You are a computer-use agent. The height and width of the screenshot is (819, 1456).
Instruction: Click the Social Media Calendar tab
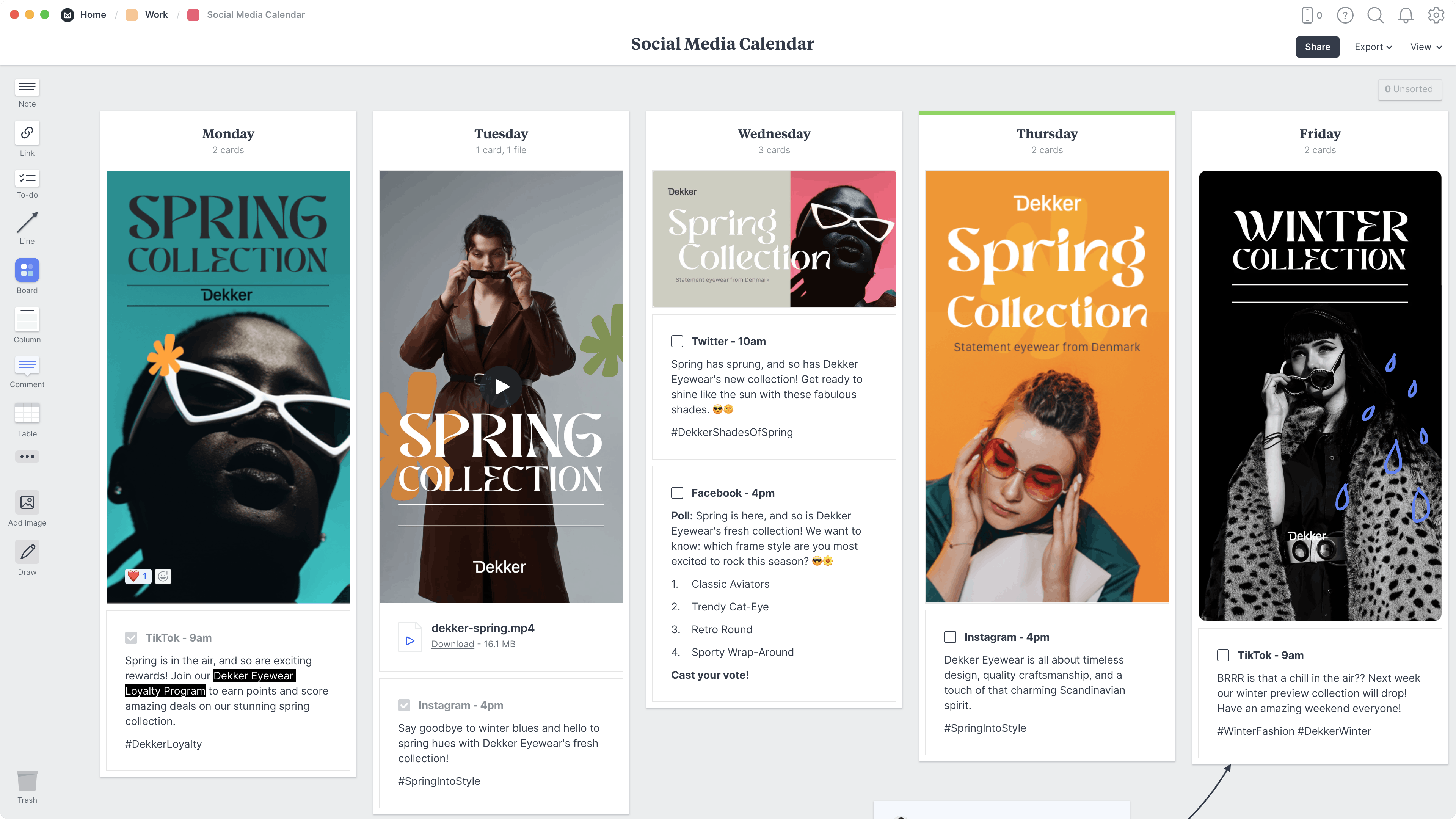255,14
